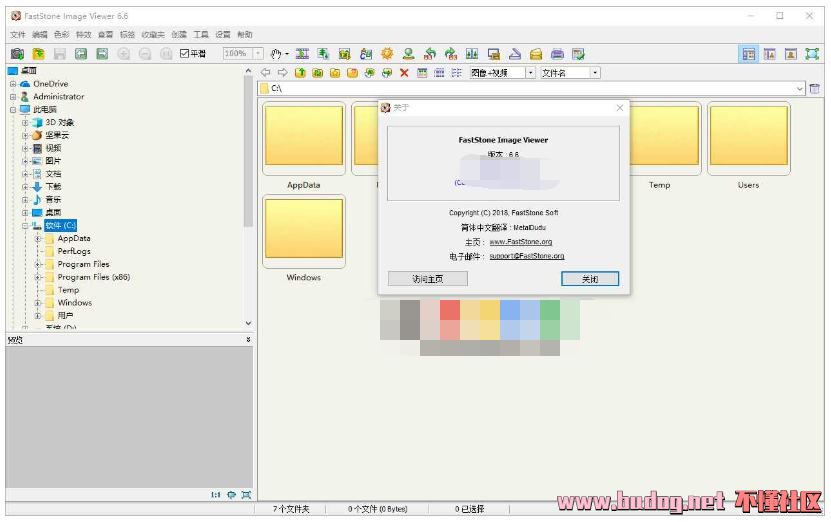Go forward with the right arrow
This screenshot has width=831, height=522.
(x=283, y=73)
